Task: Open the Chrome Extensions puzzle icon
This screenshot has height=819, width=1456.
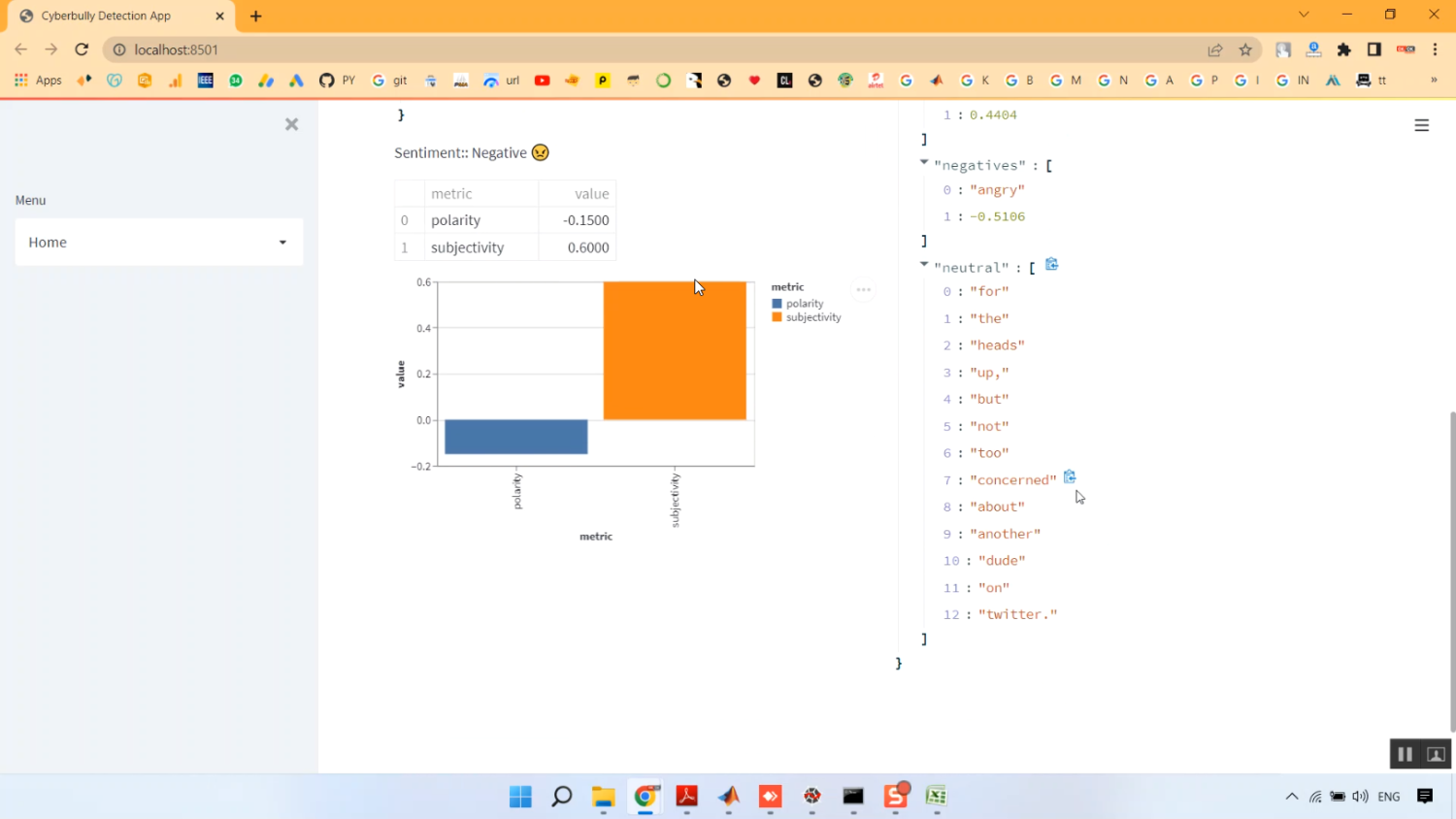Action: point(1343,49)
